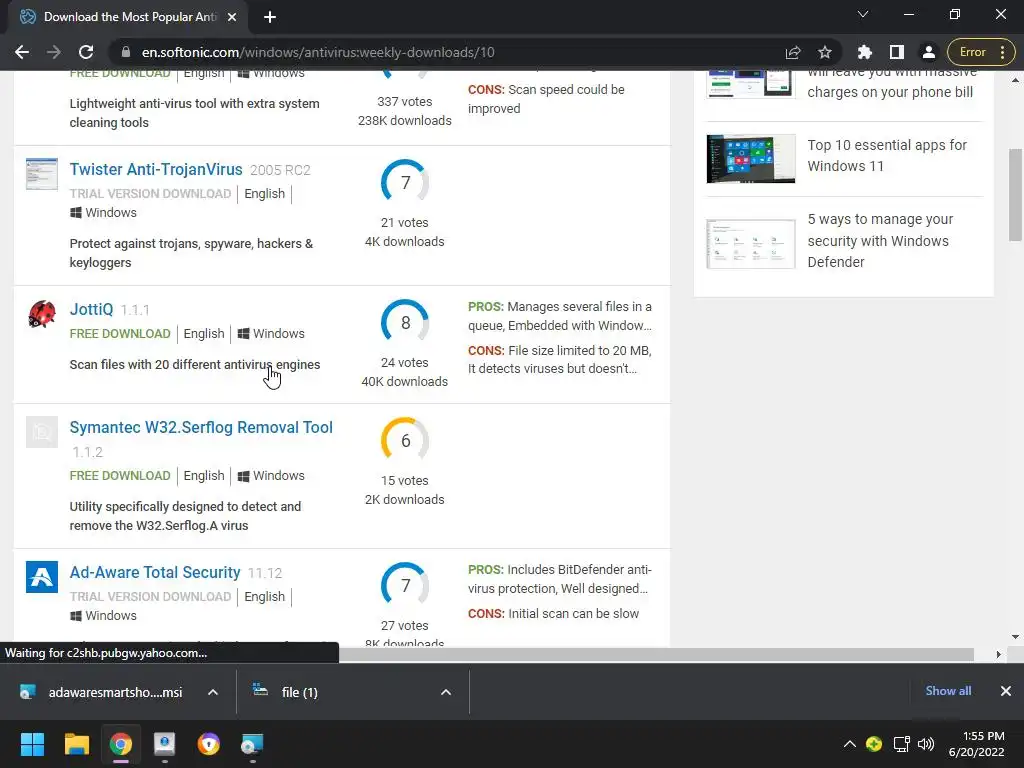Click the Twister Anti-TrojanVirus thumbnail icon
The height and width of the screenshot is (768, 1024).
point(42,174)
